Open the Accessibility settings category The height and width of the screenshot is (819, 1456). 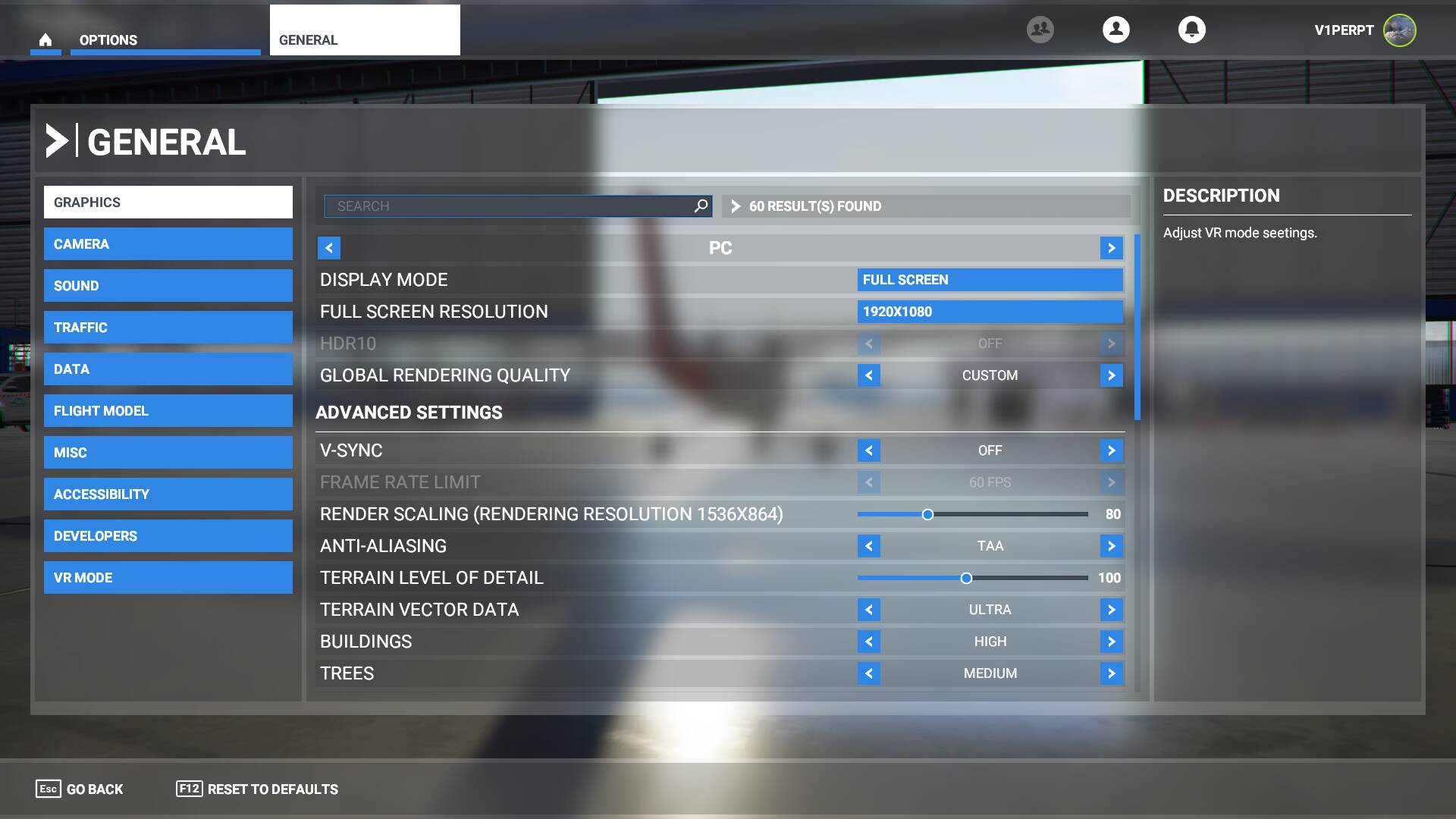click(168, 494)
